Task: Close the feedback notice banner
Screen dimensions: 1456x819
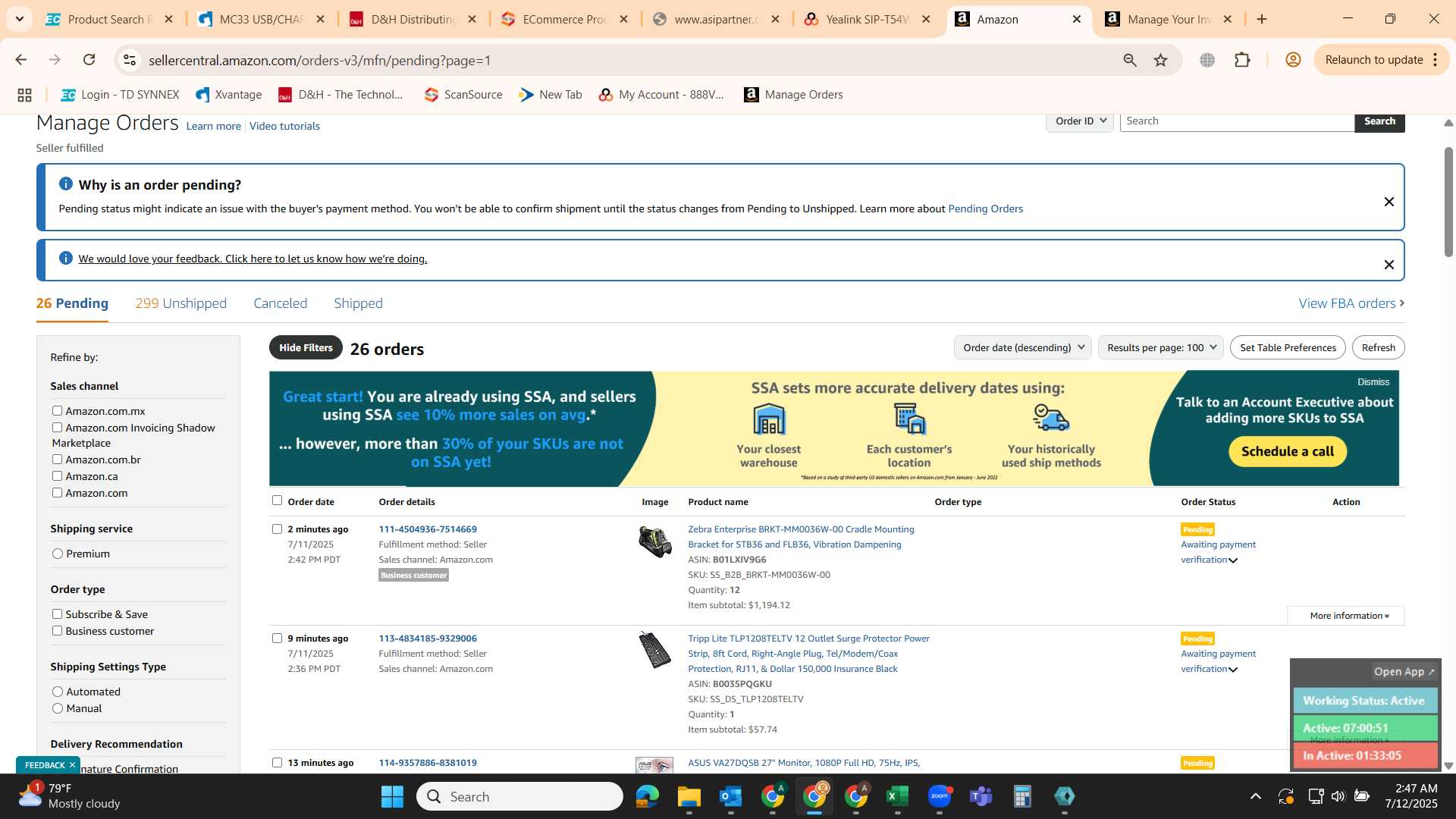Action: pos(1389,265)
